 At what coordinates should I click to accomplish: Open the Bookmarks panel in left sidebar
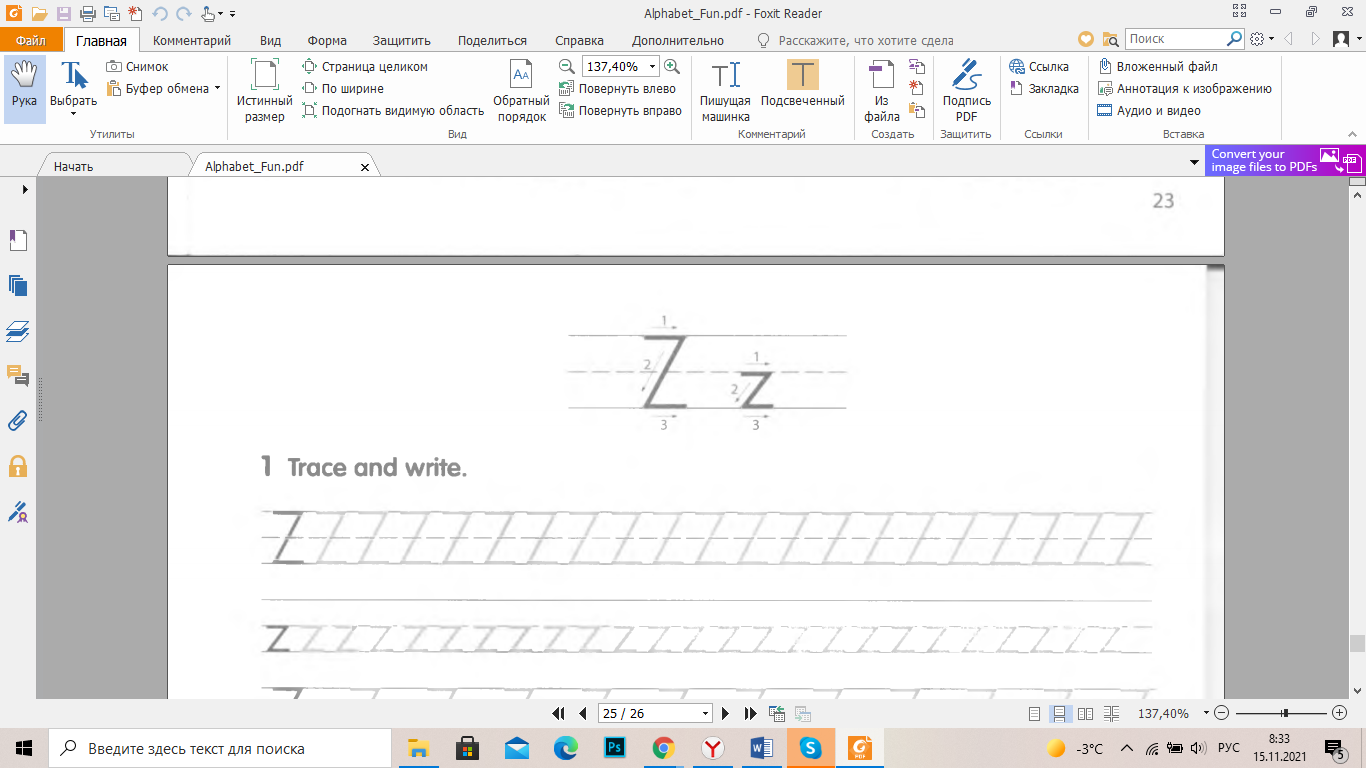point(18,240)
